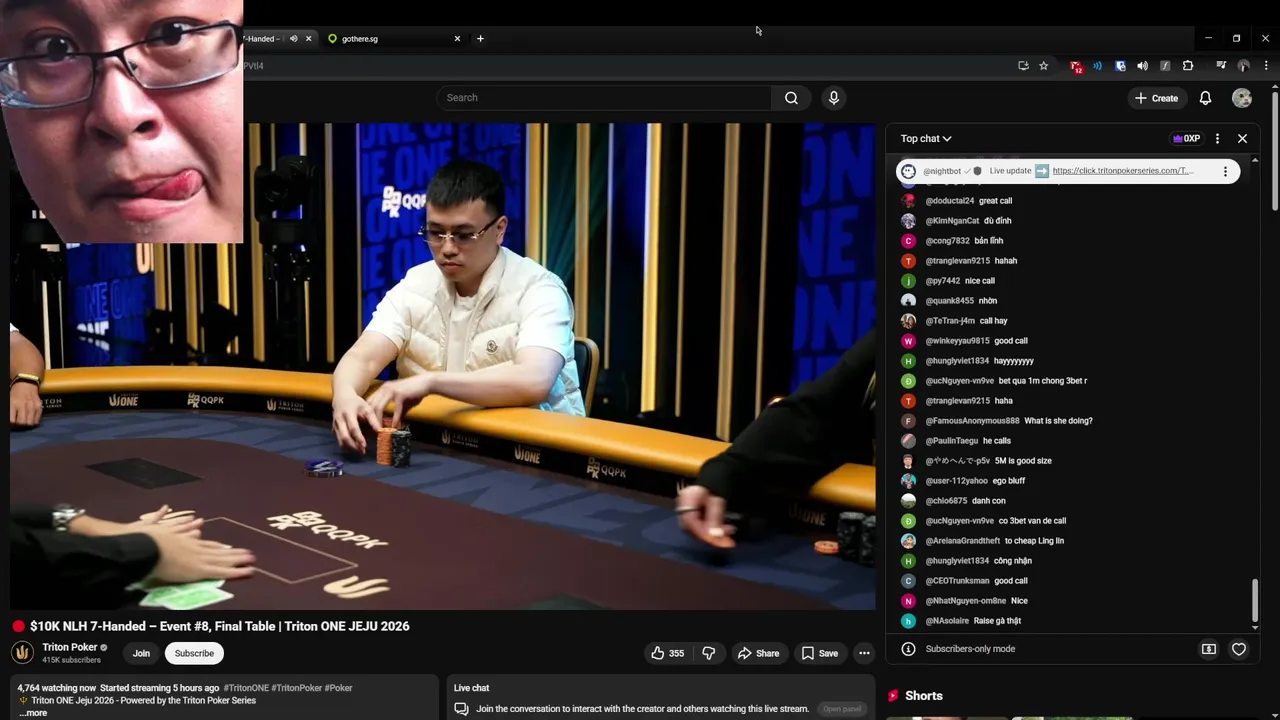Open the browser Extensions puzzle menu

coord(1188,66)
